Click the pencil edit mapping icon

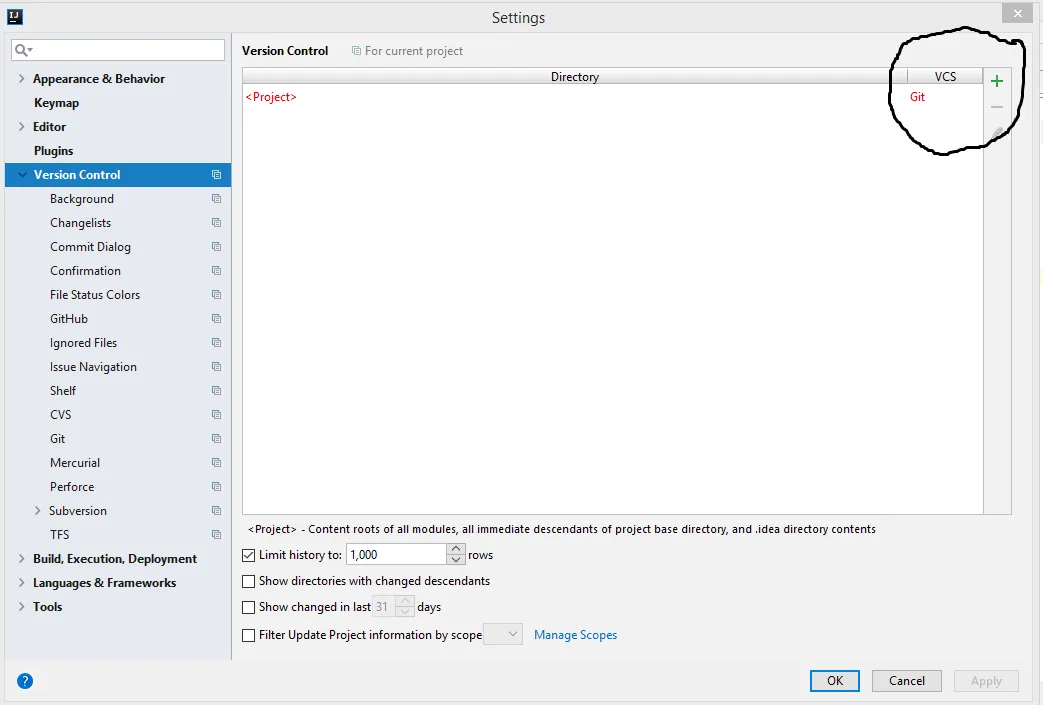(996, 134)
